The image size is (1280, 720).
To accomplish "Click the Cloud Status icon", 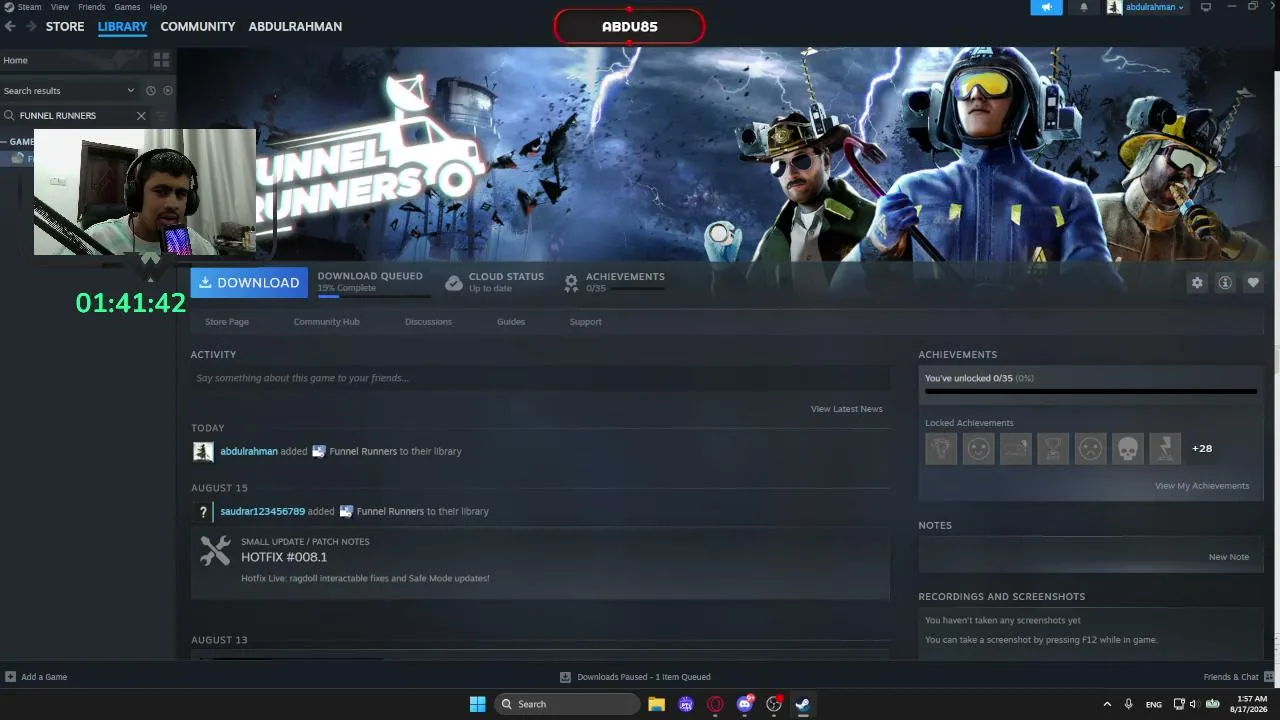I will [454, 283].
